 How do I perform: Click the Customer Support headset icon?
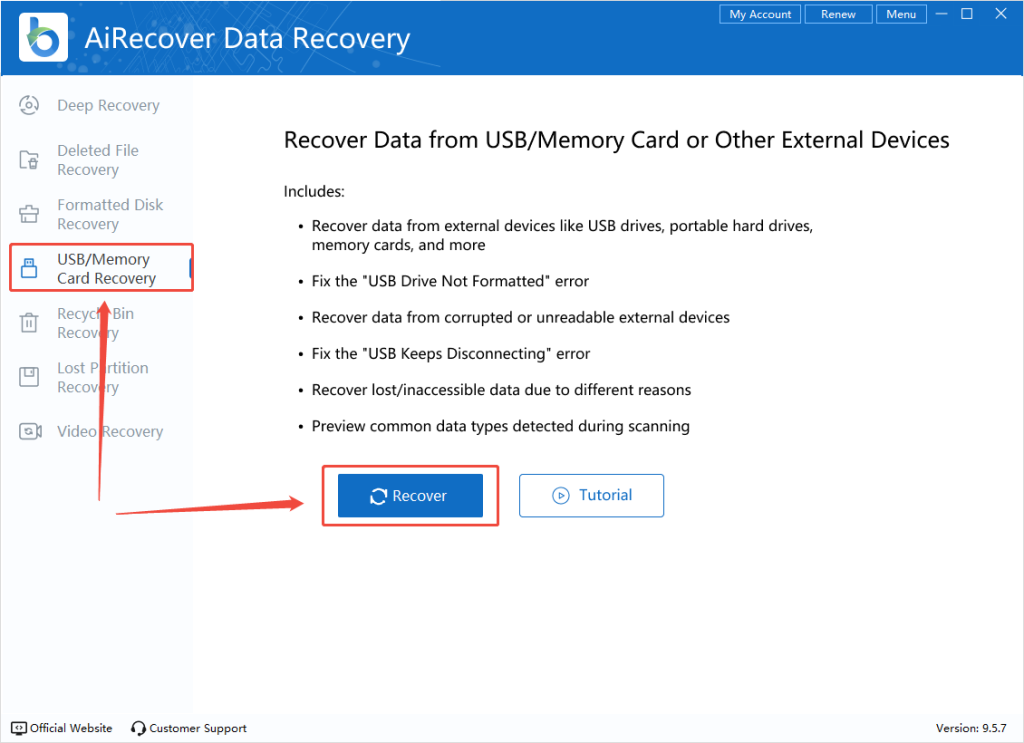[x=137, y=728]
